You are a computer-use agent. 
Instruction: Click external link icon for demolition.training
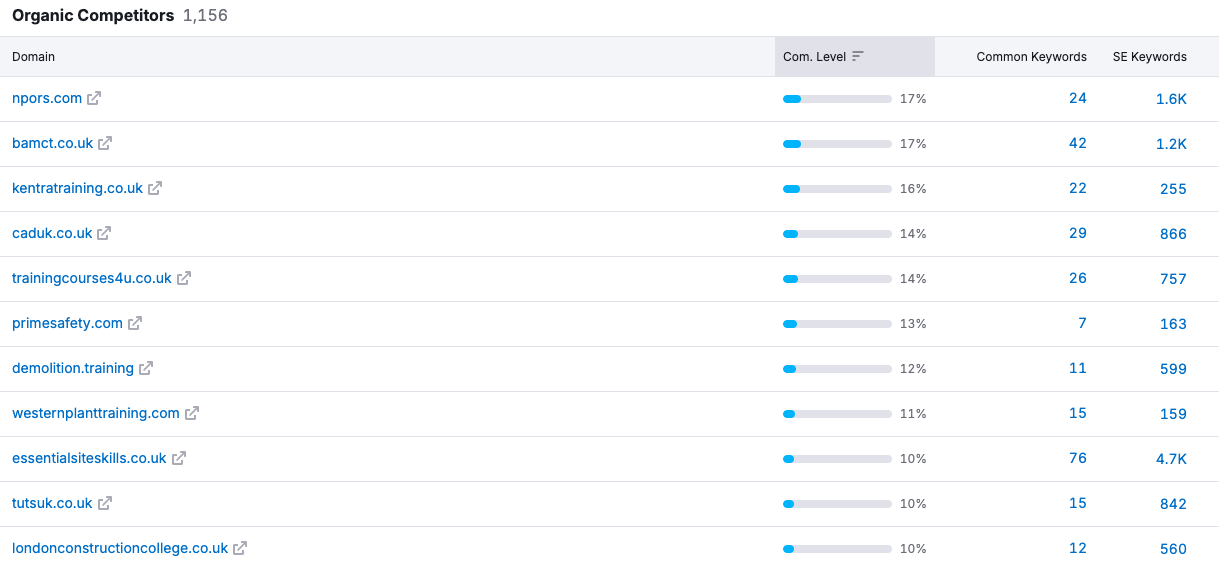click(146, 368)
